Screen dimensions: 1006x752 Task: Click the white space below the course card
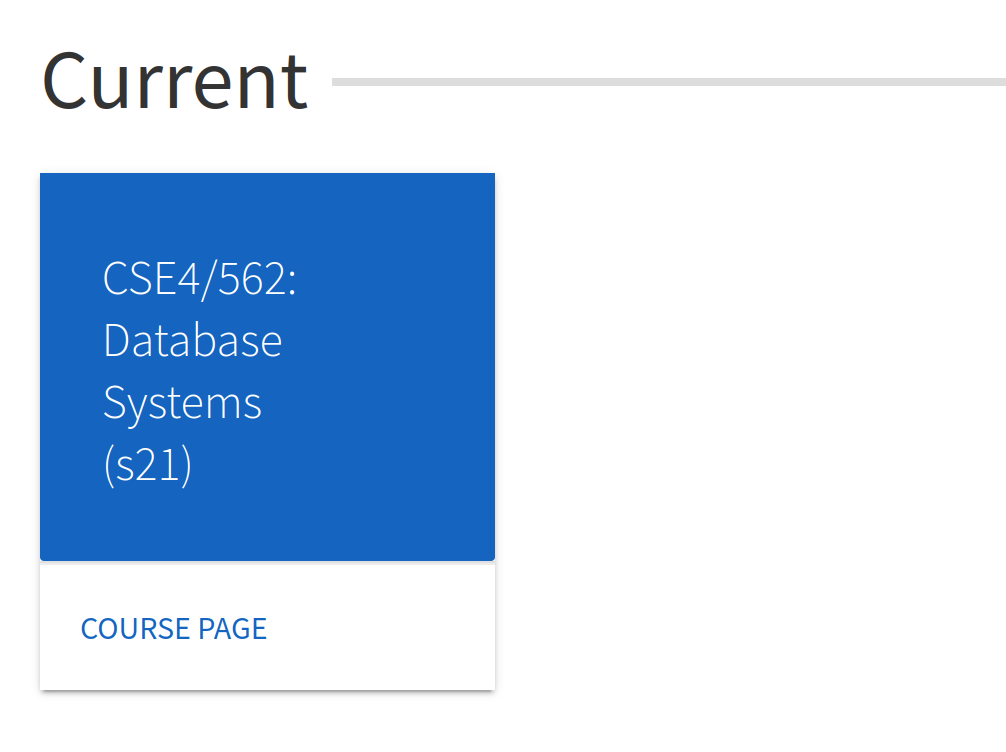(x=267, y=725)
